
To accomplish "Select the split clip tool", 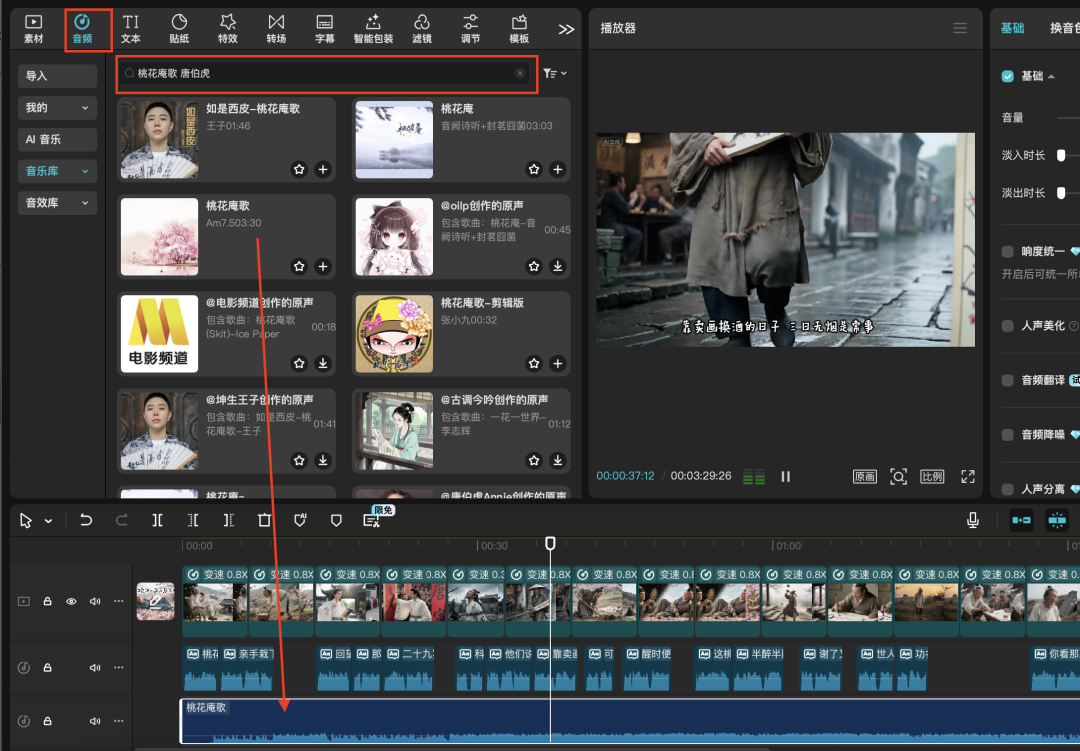I will point(157,520).
